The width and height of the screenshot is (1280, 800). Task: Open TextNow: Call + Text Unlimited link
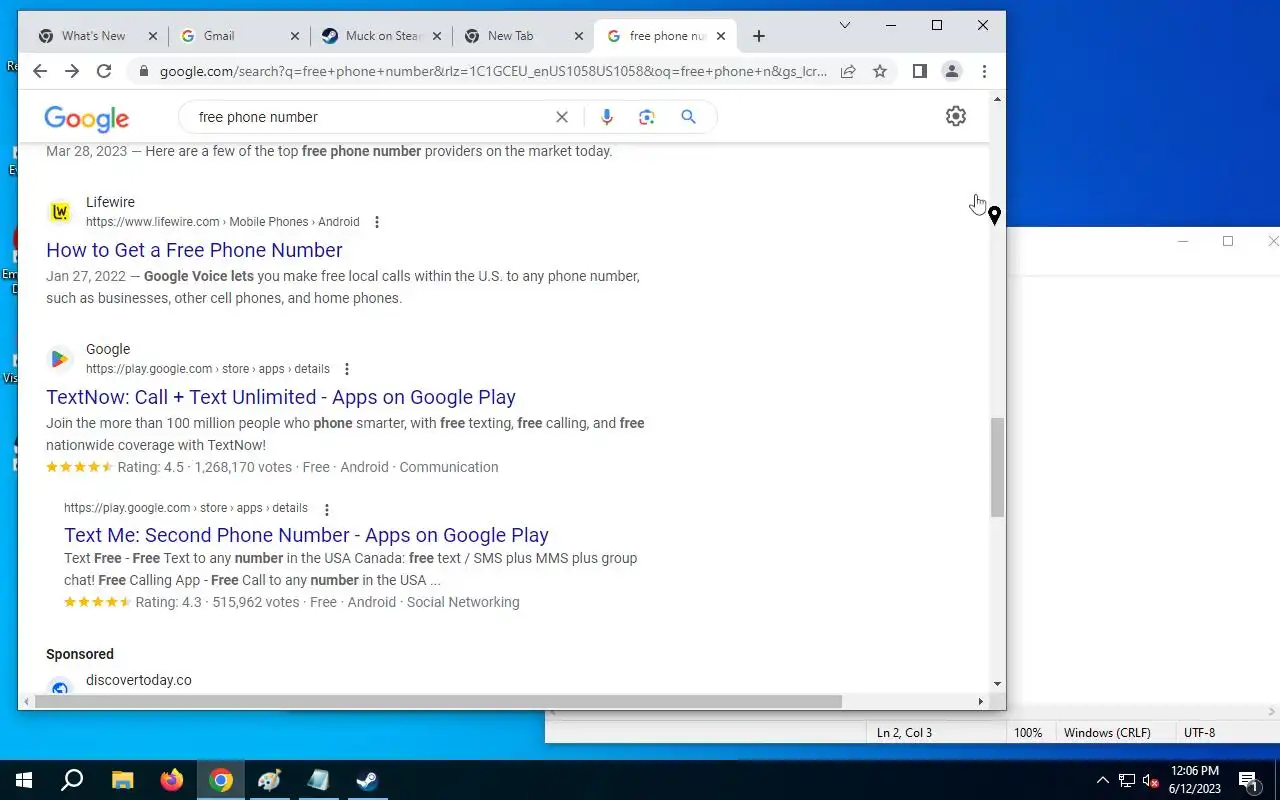[281, 397]
